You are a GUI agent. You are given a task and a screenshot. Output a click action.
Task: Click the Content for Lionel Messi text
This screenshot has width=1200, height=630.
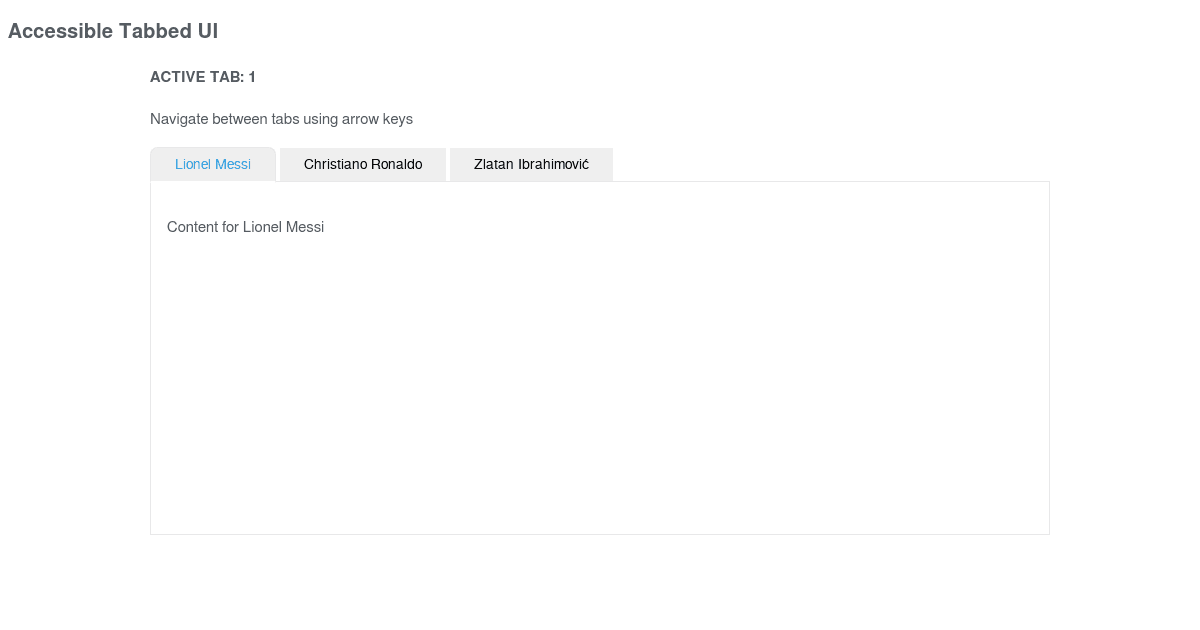click(x=245, y=227)
